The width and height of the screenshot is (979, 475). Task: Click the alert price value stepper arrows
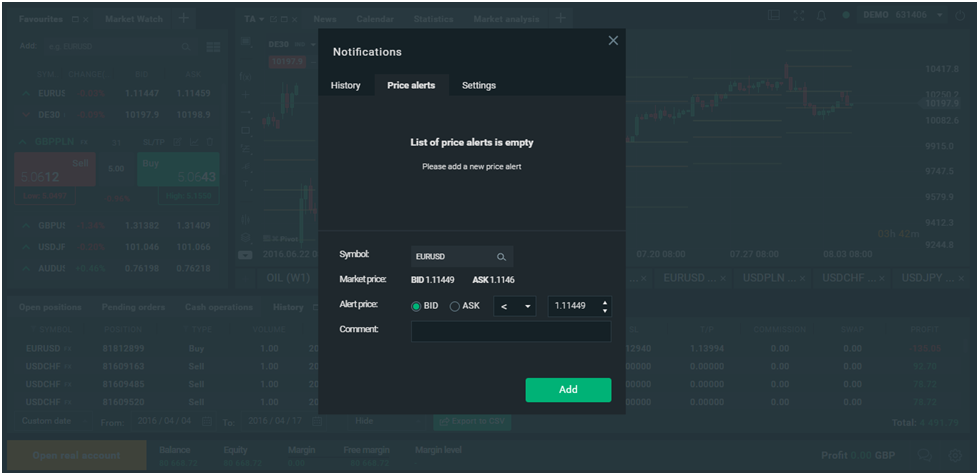[x=604, y=306]
